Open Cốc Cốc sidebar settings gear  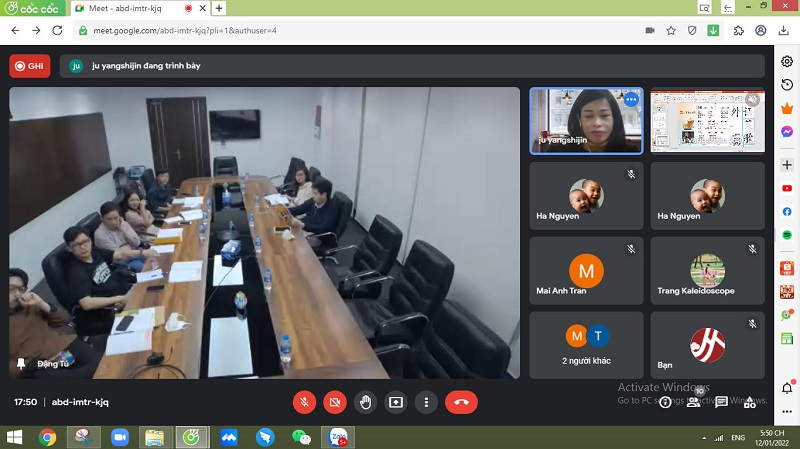(787, 62)
